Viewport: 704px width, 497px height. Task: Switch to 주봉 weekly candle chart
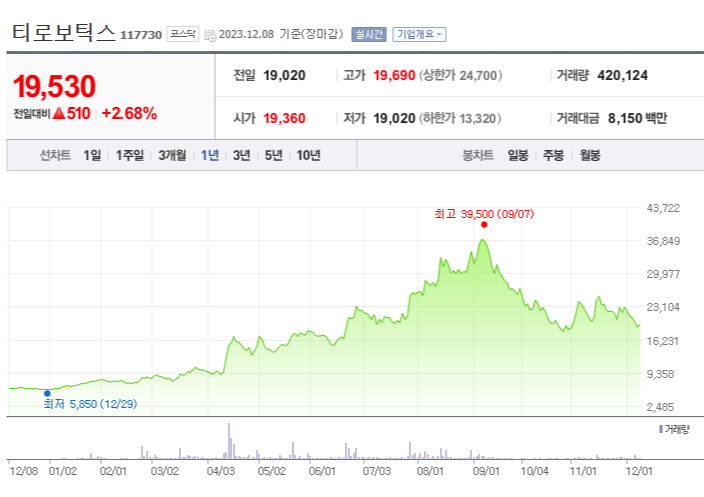[553, 155]
